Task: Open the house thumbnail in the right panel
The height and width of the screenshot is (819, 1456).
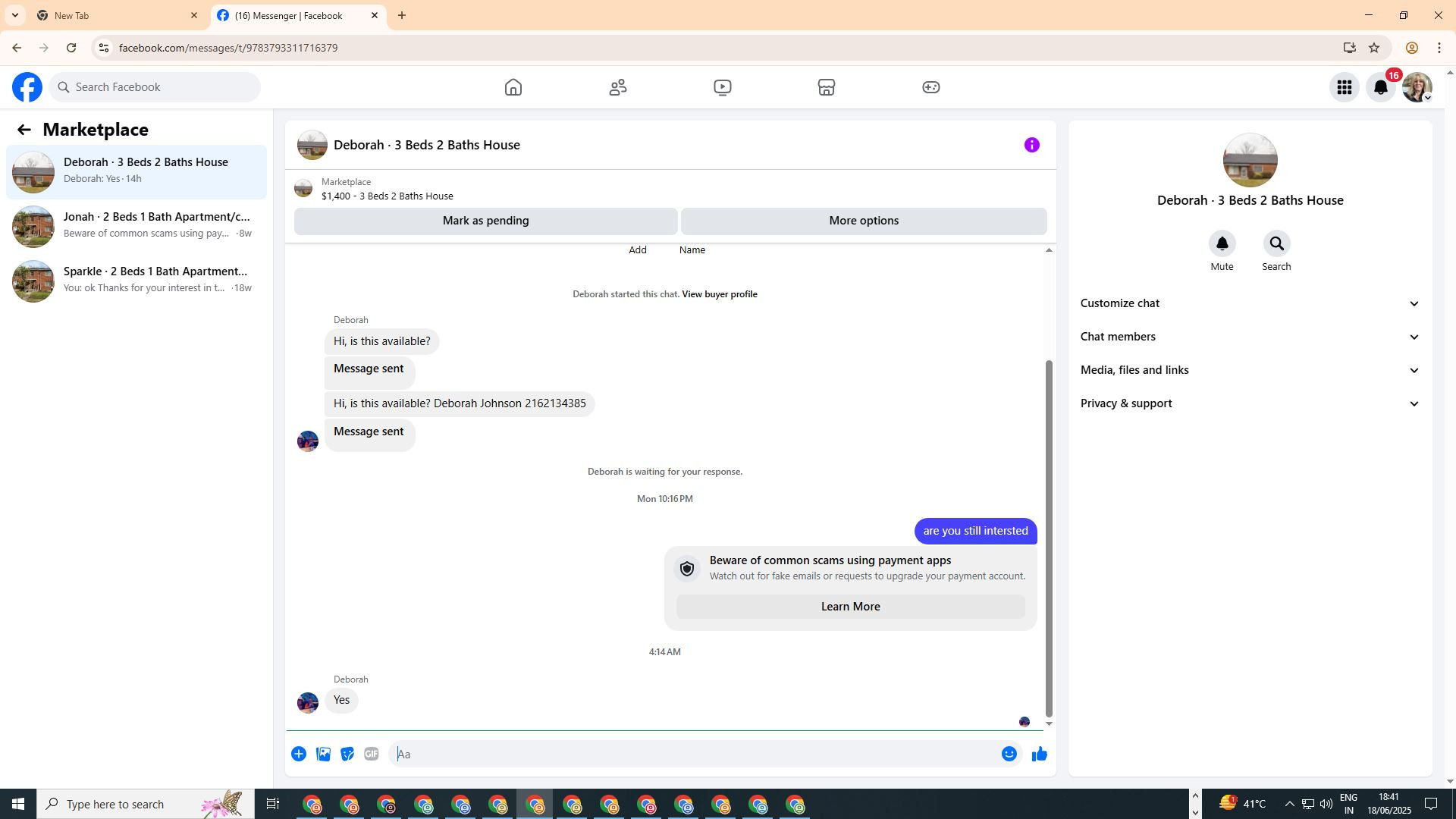Action: 1250,160
